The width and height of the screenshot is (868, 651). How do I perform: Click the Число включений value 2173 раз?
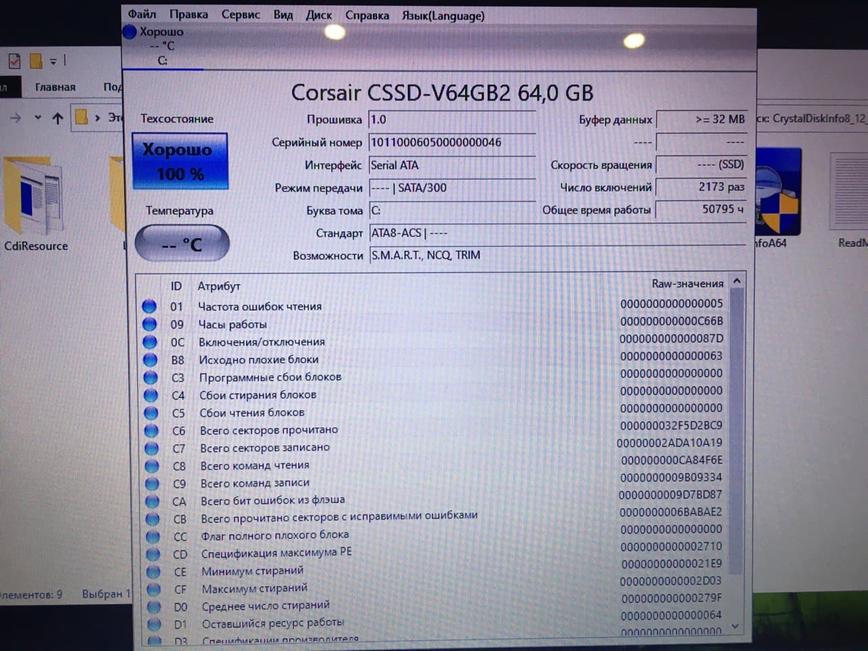point(701,187)
